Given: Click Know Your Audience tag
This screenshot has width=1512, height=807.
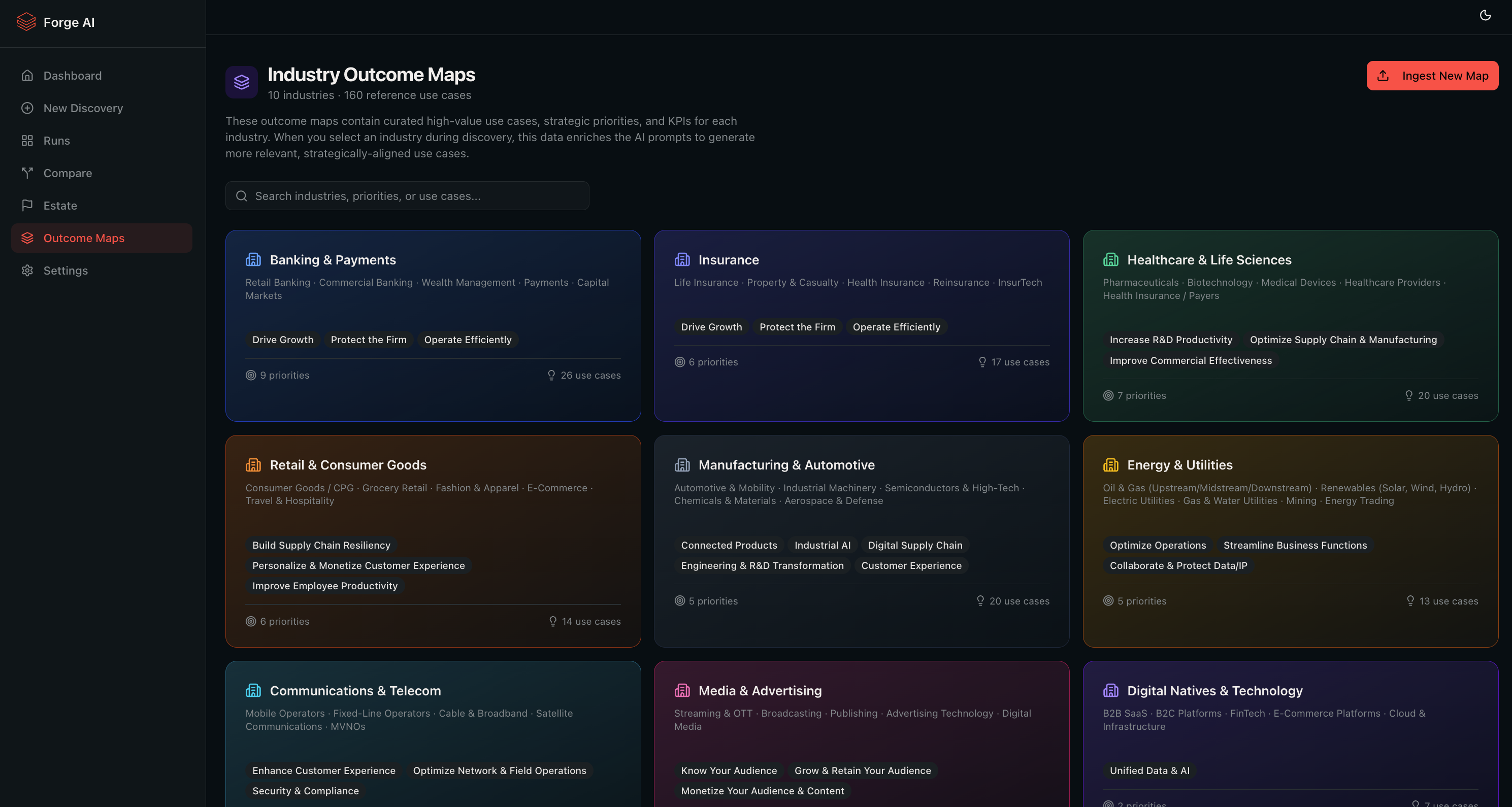Looking at the screenshot, I should tap(729, 770).
